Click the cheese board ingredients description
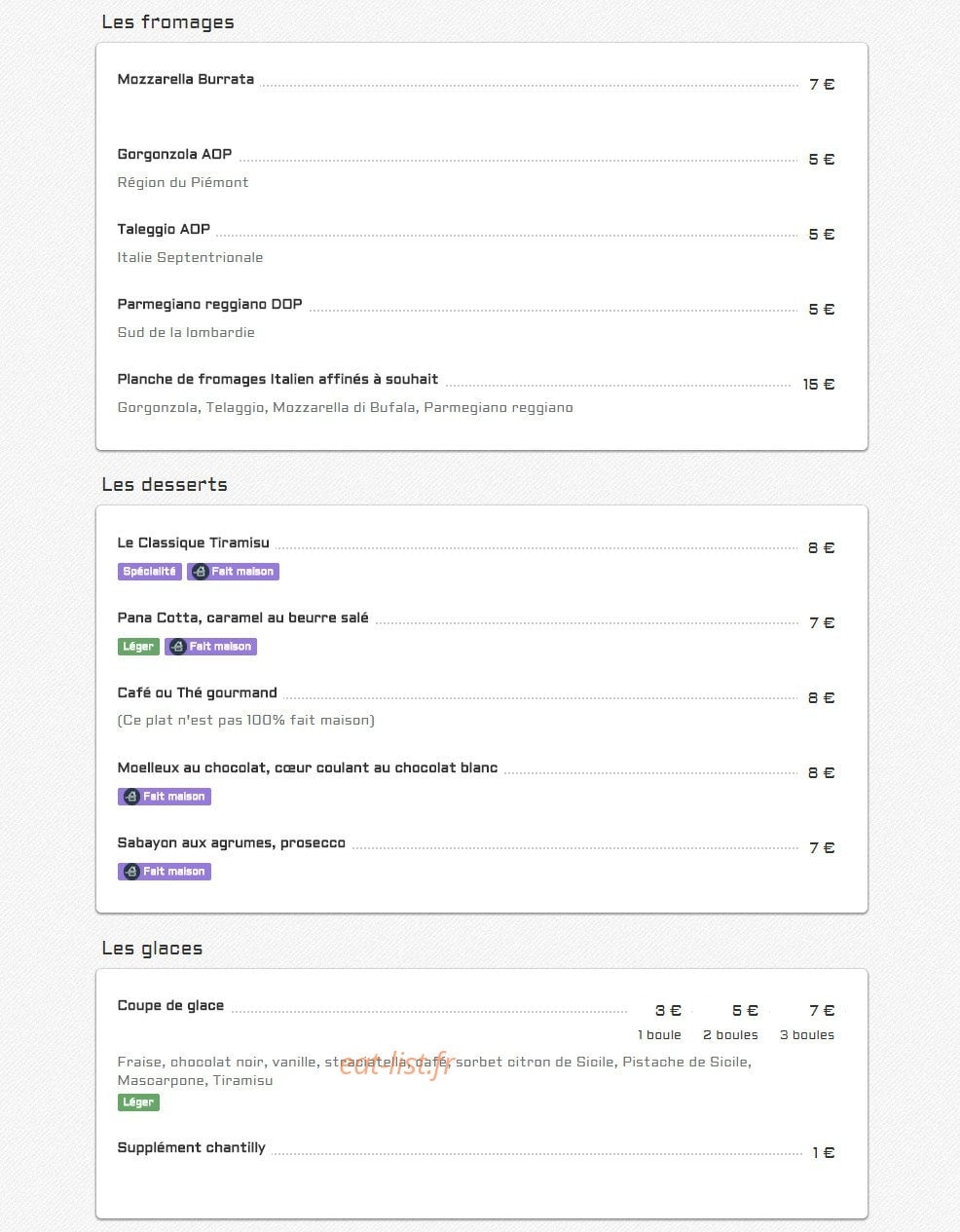The image size is (960, 1232). pos(346,407)
